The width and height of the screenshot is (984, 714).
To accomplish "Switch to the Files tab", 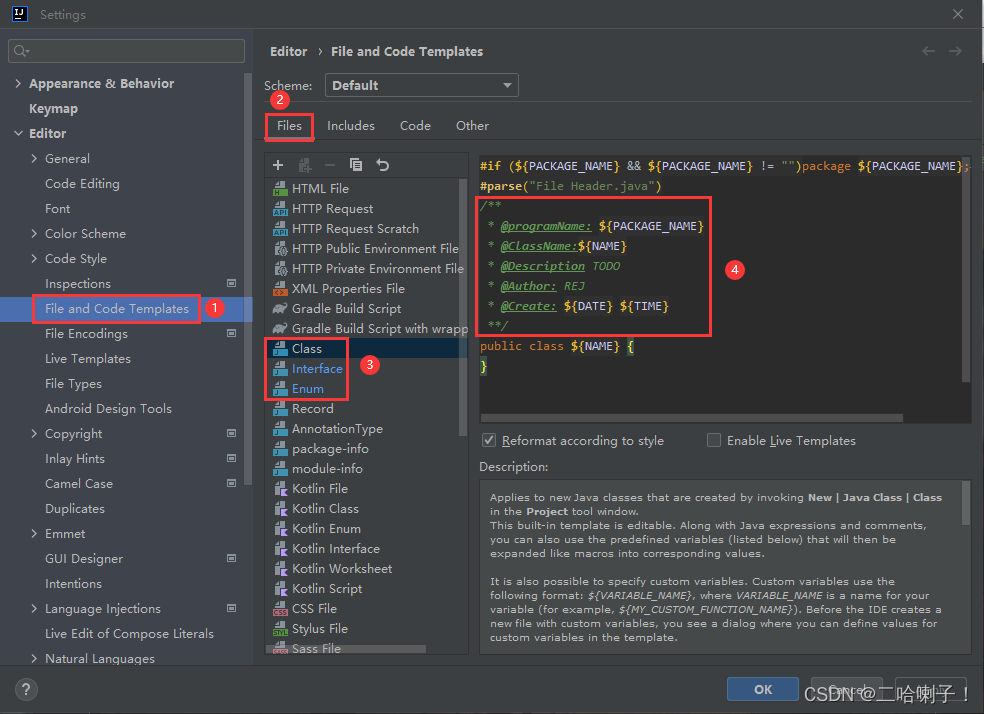I will coord(289,126).
